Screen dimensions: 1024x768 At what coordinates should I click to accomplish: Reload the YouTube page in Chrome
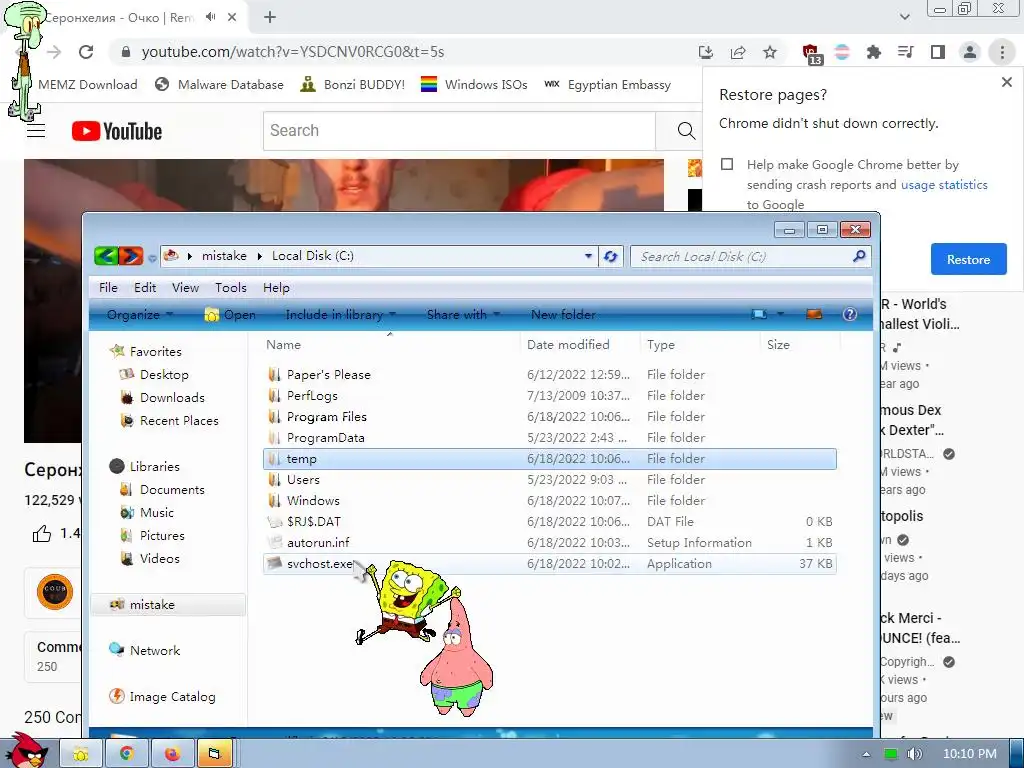(x=86, y=52)
